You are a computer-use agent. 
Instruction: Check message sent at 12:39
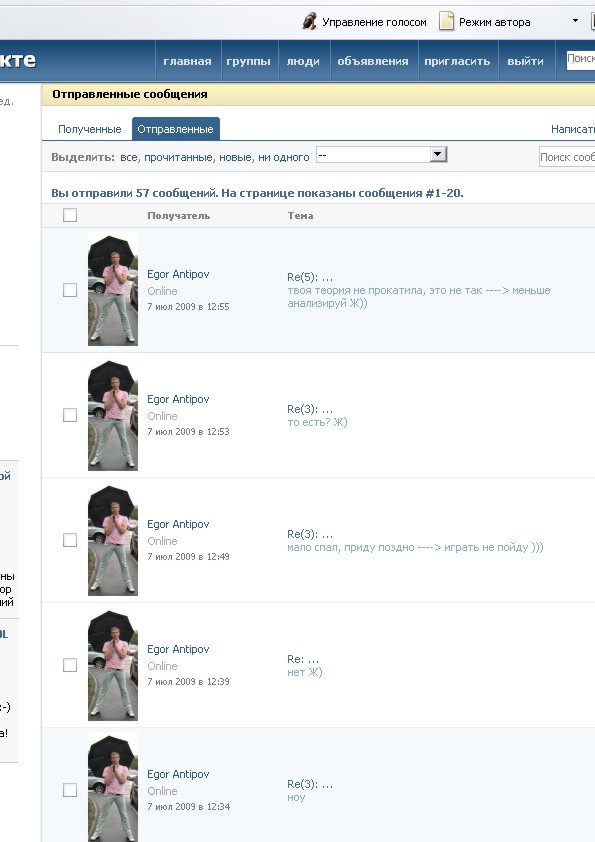point(70,665)
